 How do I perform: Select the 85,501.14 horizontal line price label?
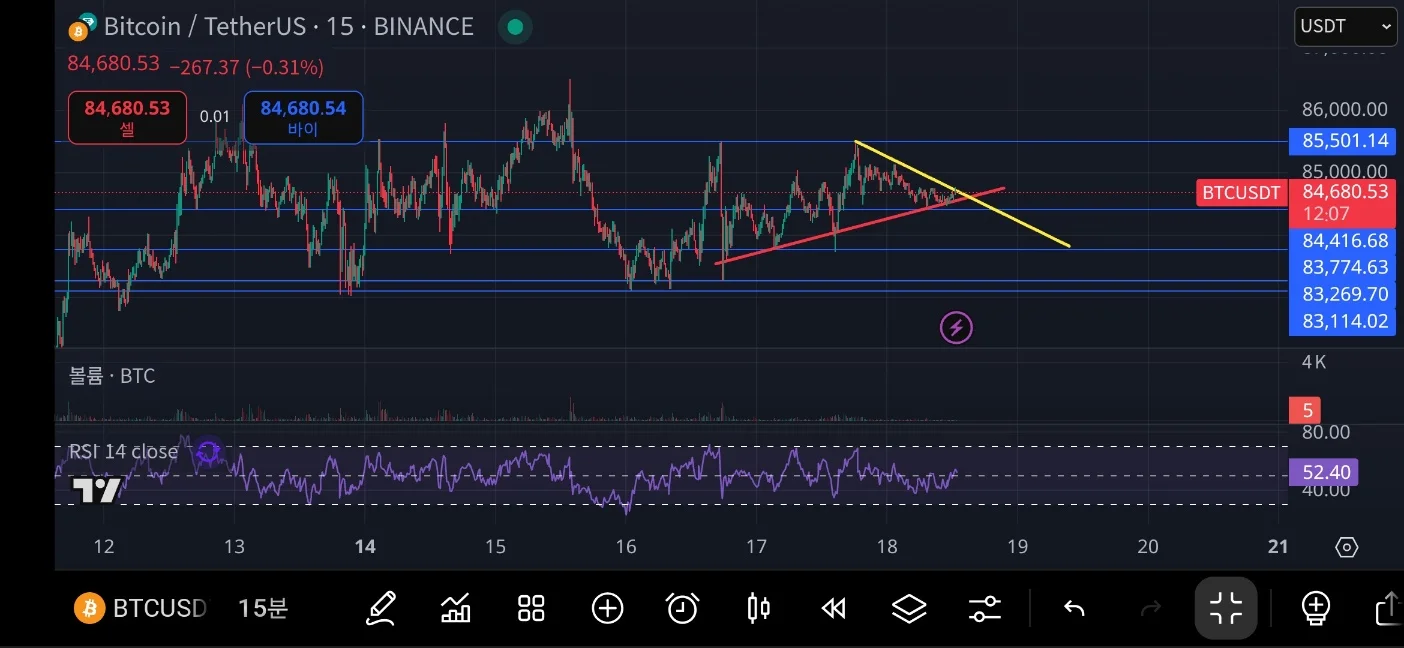pyautogui.click(x=1342, y=141)
